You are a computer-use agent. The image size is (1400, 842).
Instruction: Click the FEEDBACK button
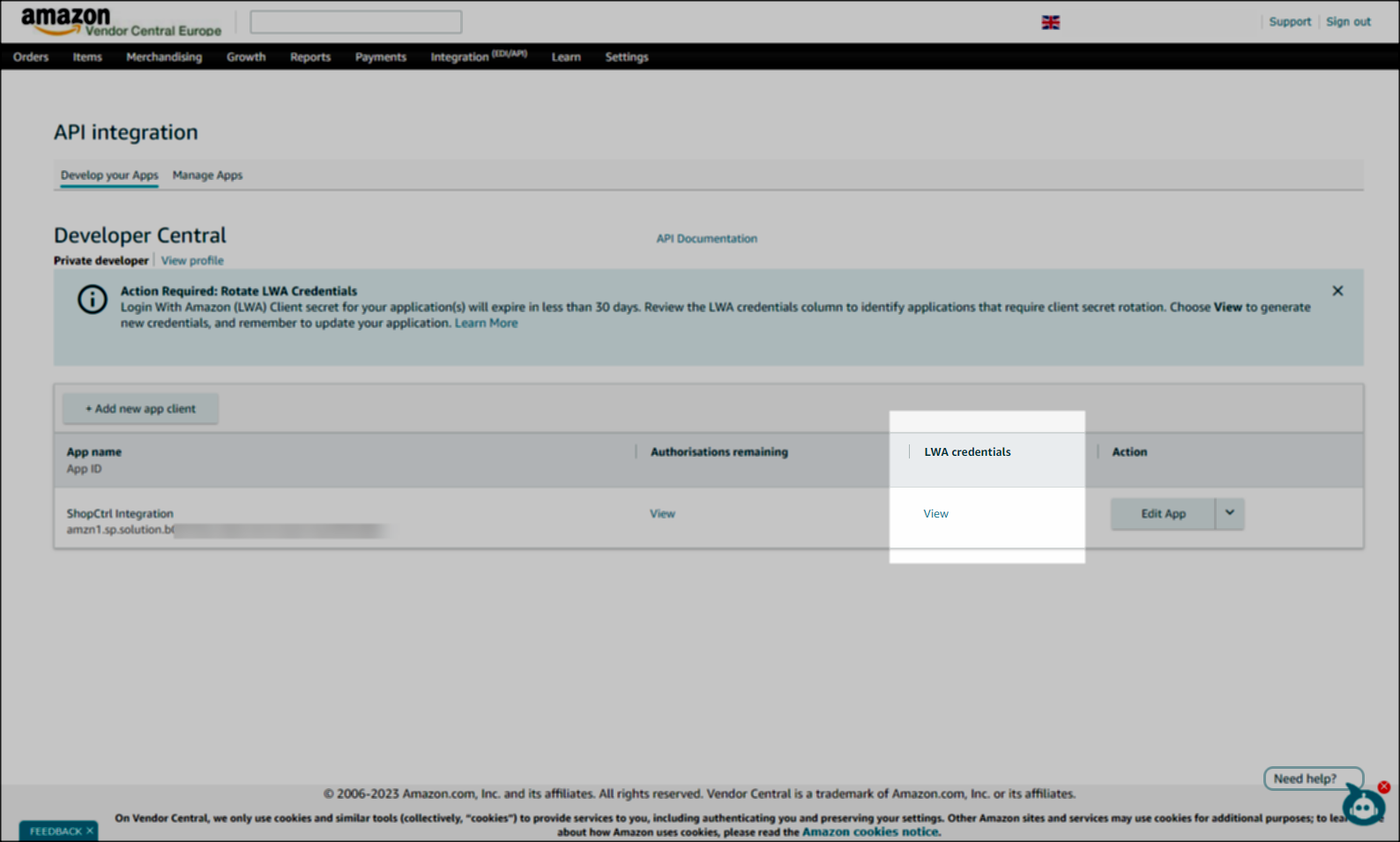[x=56, y=831]
